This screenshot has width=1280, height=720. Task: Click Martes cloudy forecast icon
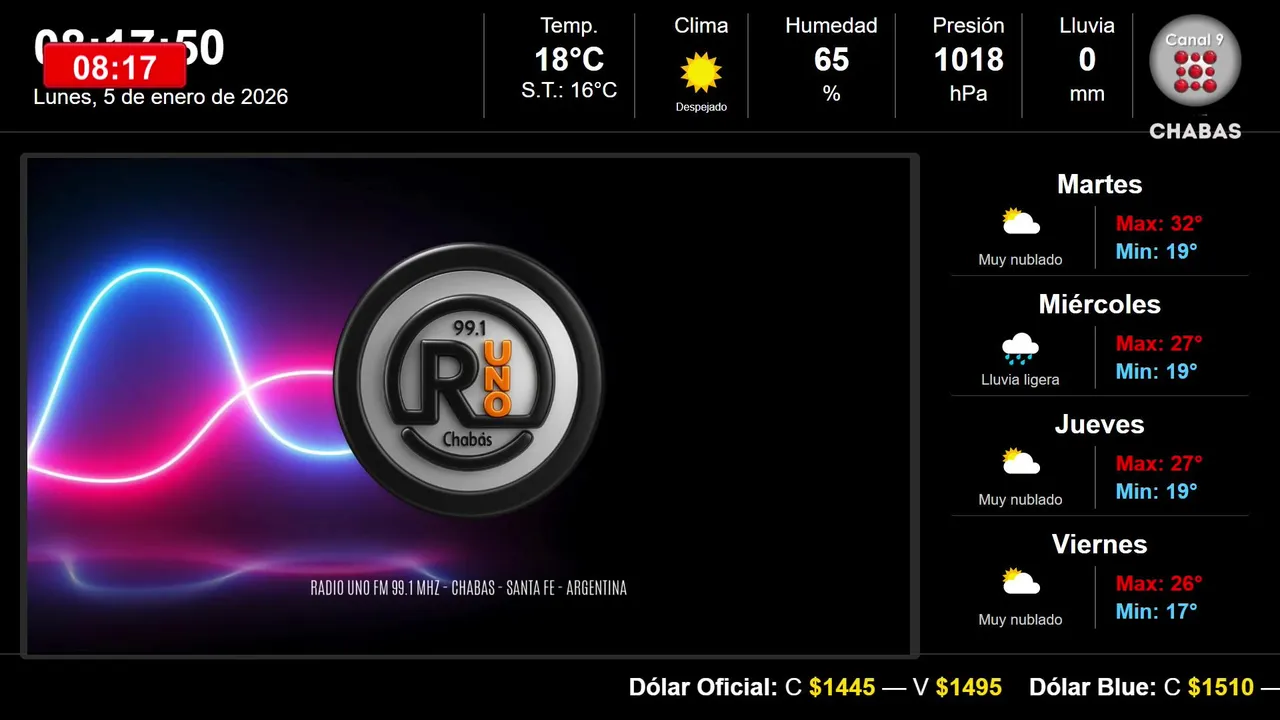click(x=1021, y=221)
